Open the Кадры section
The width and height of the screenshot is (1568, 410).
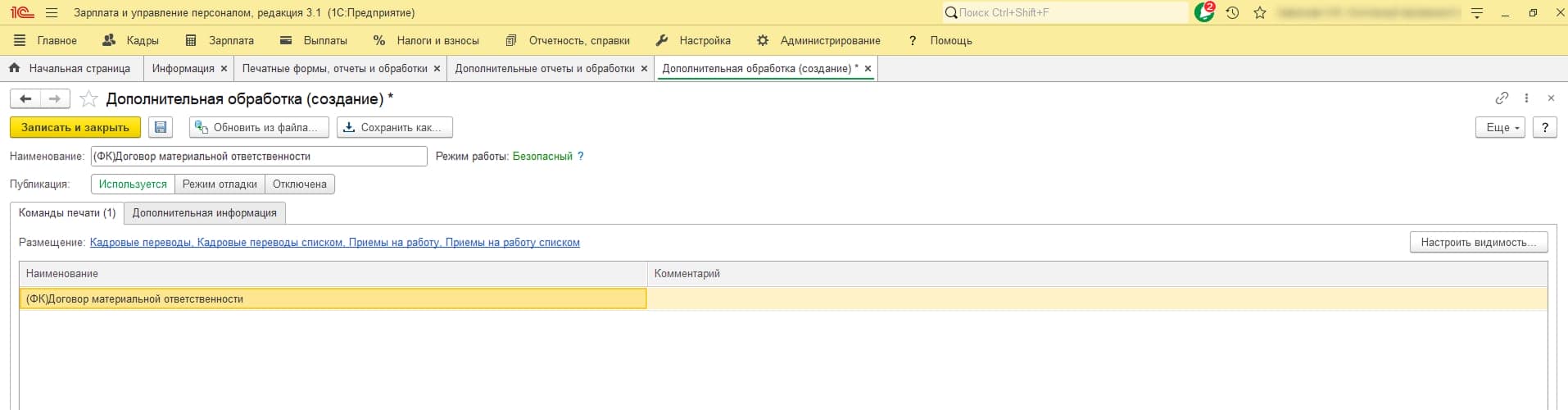(x=130, y=40)
